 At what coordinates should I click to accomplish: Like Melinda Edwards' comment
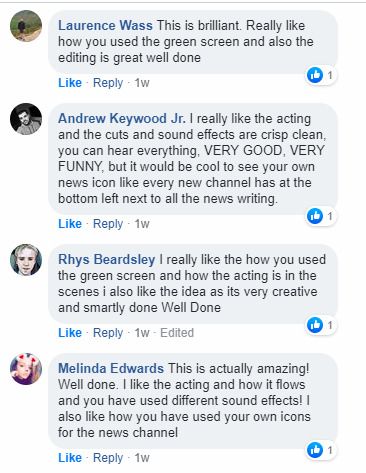tap(70, 458)
